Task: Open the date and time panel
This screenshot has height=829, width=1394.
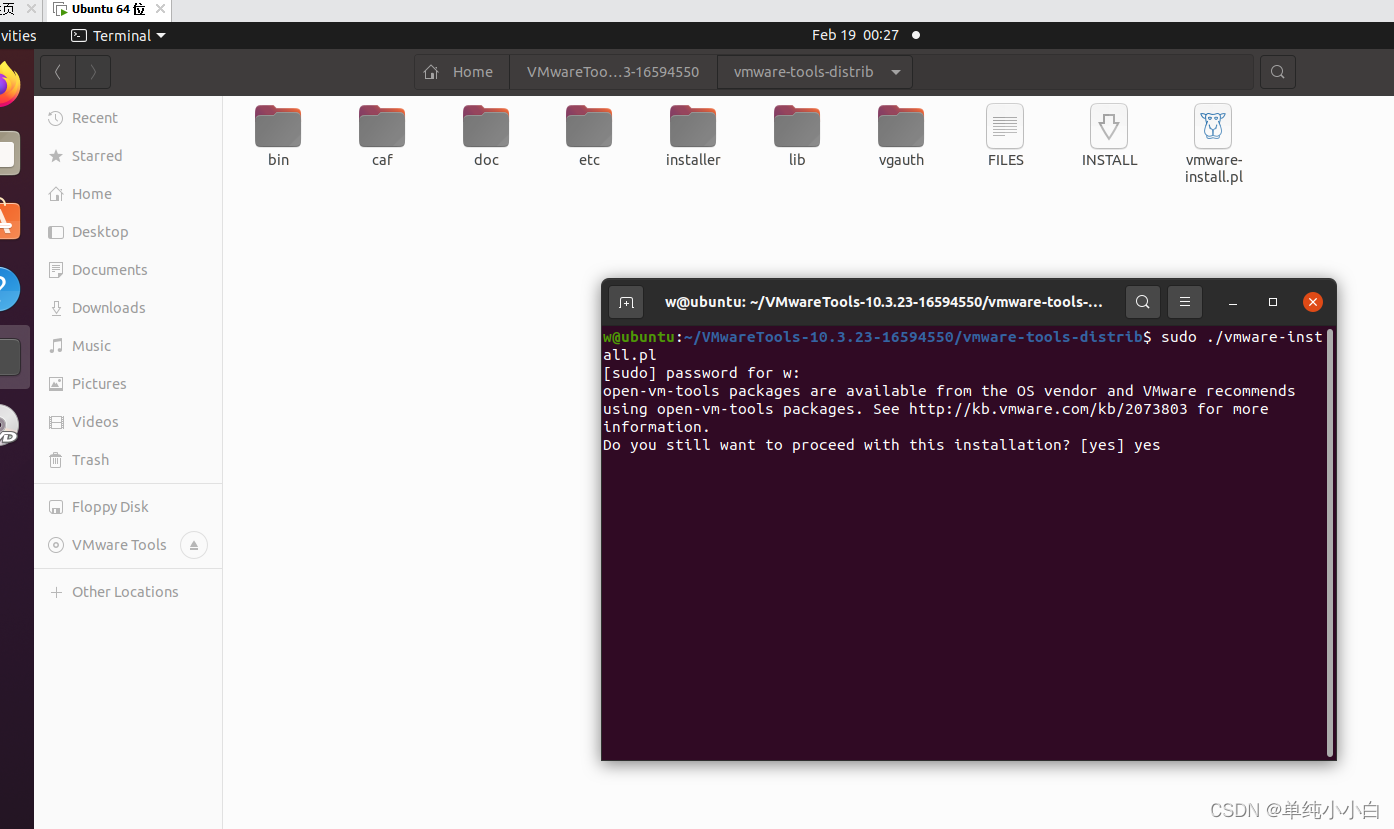Action: (855, 35)
